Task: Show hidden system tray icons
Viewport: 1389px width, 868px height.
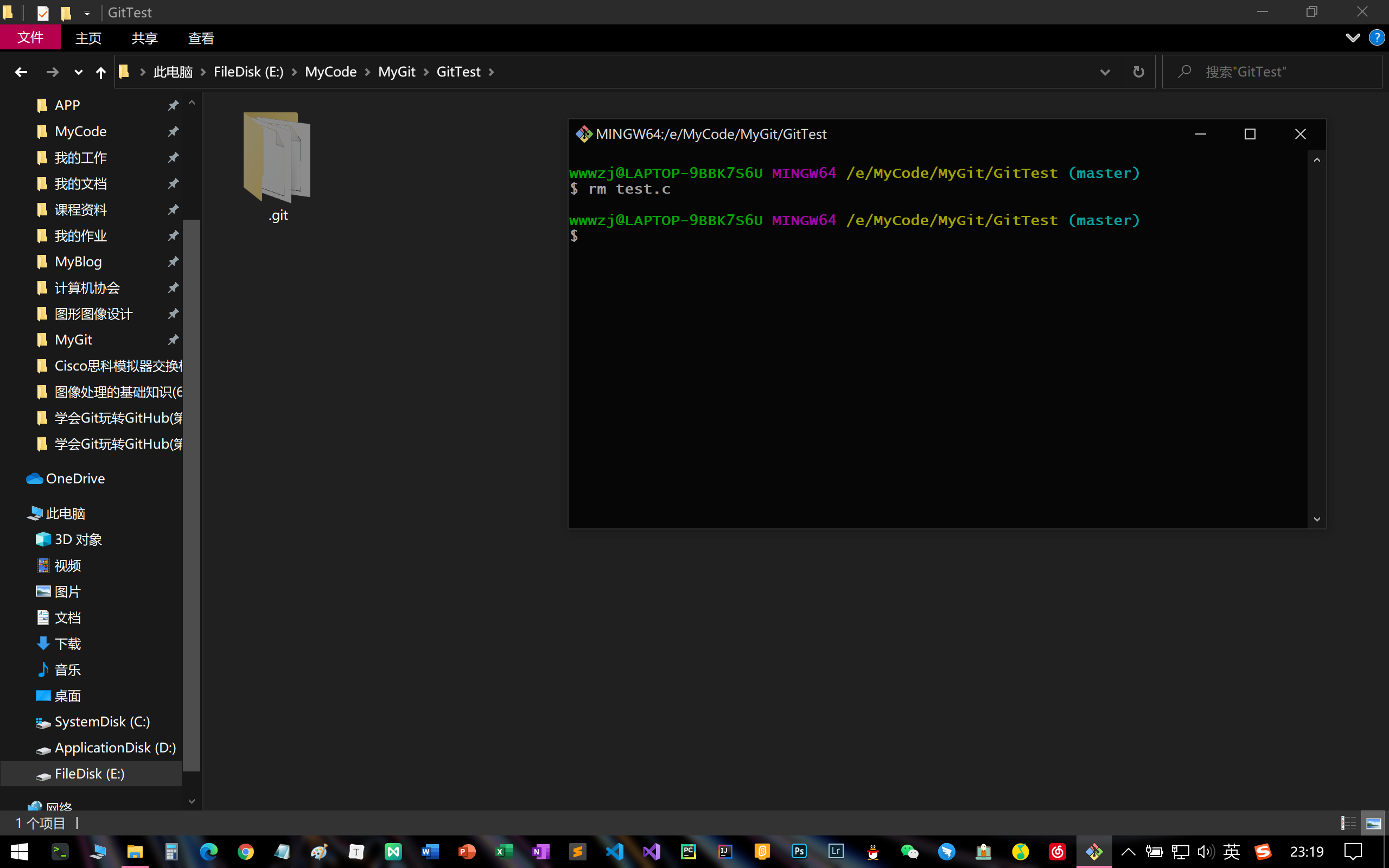Action: coord(1128,852)
